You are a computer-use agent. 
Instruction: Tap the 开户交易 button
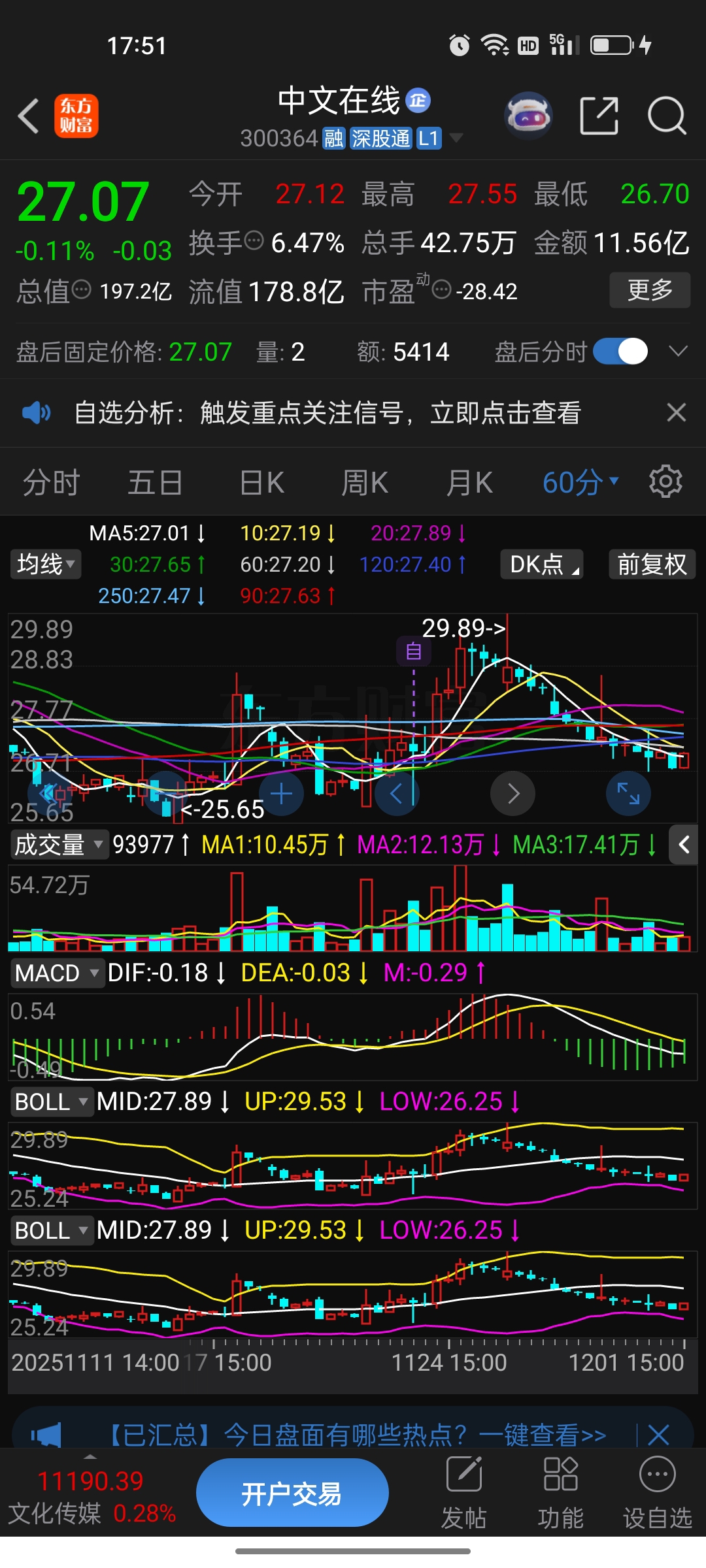292,1493
